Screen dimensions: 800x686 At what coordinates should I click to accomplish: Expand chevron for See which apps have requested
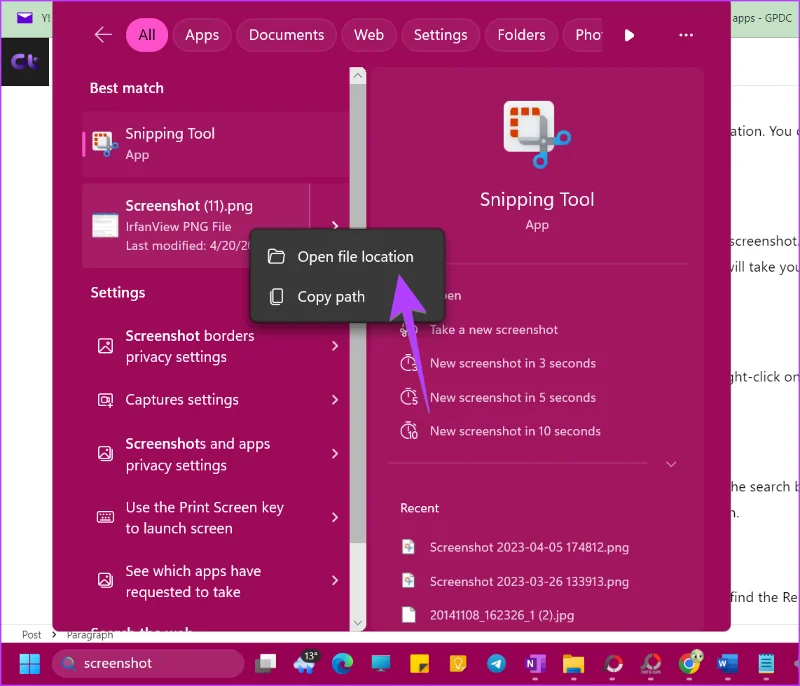(335, 580)
